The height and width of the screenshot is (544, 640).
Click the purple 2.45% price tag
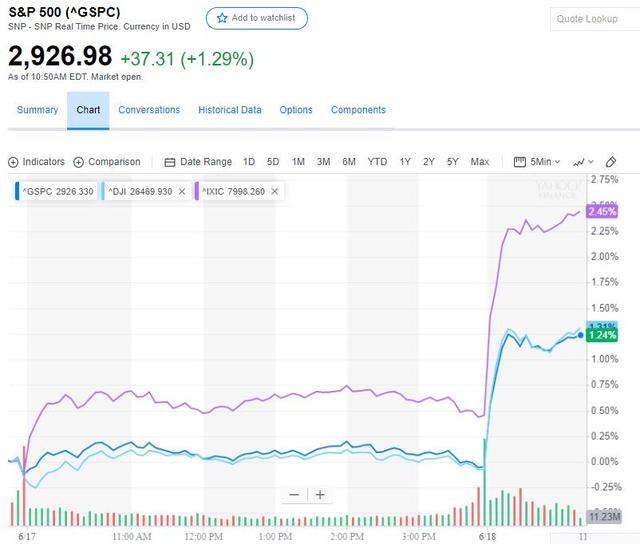(602, 211)
